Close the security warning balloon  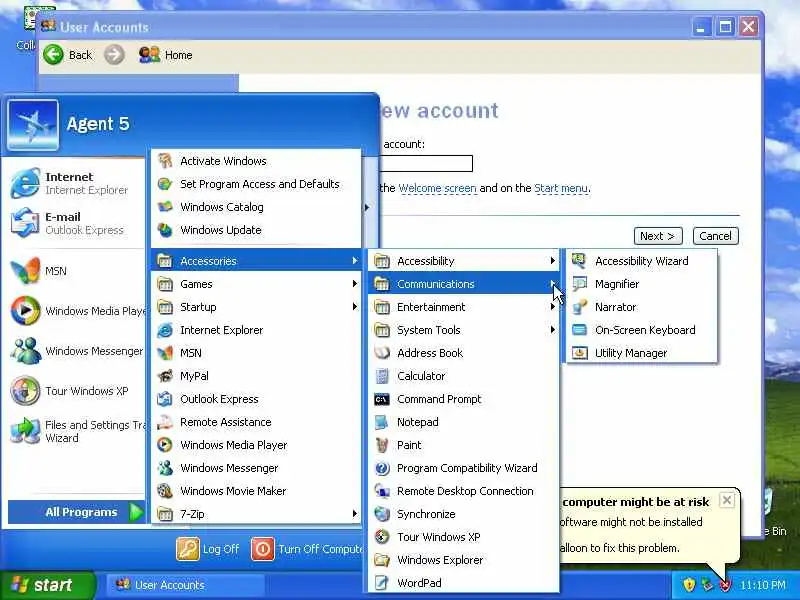tap(727, 500)
